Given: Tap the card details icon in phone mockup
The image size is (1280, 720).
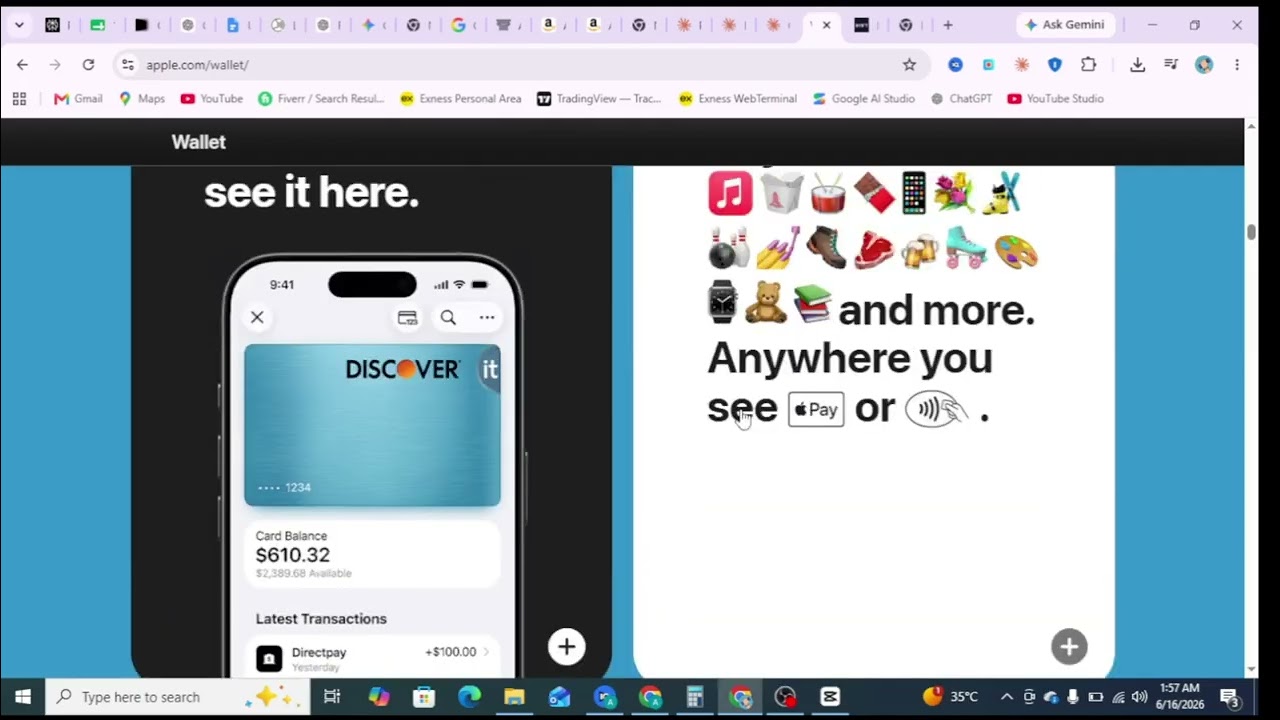Looking at the screenshot, I should tap(407, 317).
